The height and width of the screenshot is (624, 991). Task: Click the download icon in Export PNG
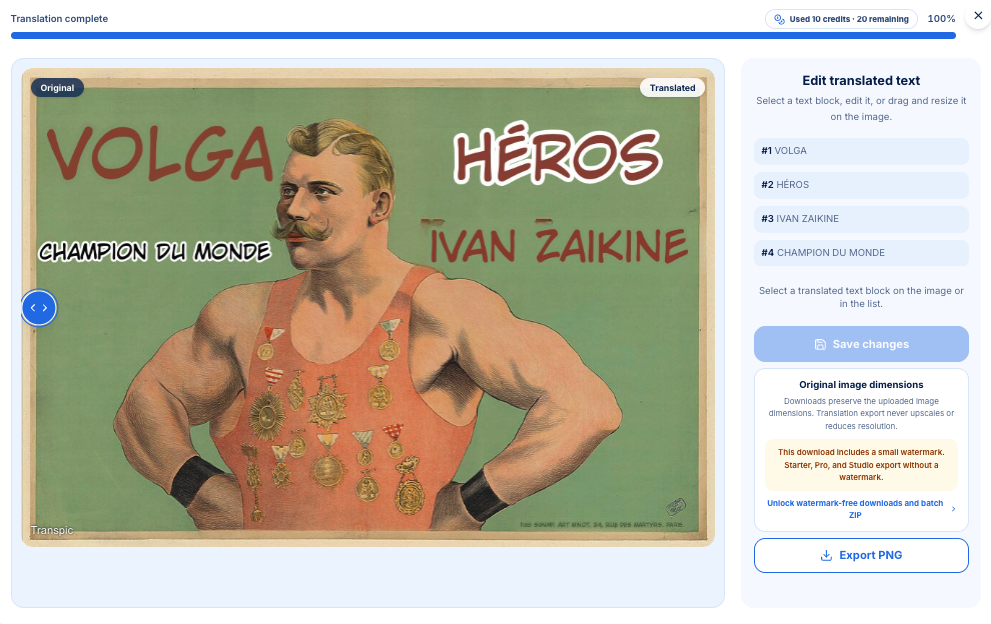click(826, 555)
